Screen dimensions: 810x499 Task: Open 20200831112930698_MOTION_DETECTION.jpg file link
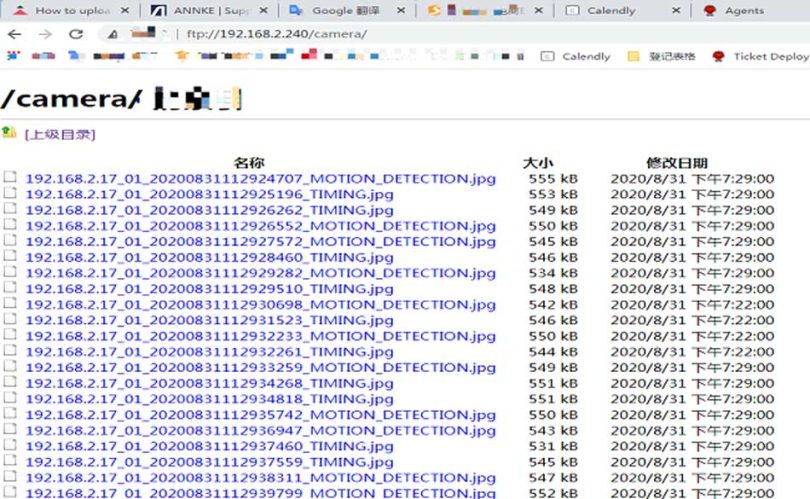pyautogui.click(x=260, y=304)
